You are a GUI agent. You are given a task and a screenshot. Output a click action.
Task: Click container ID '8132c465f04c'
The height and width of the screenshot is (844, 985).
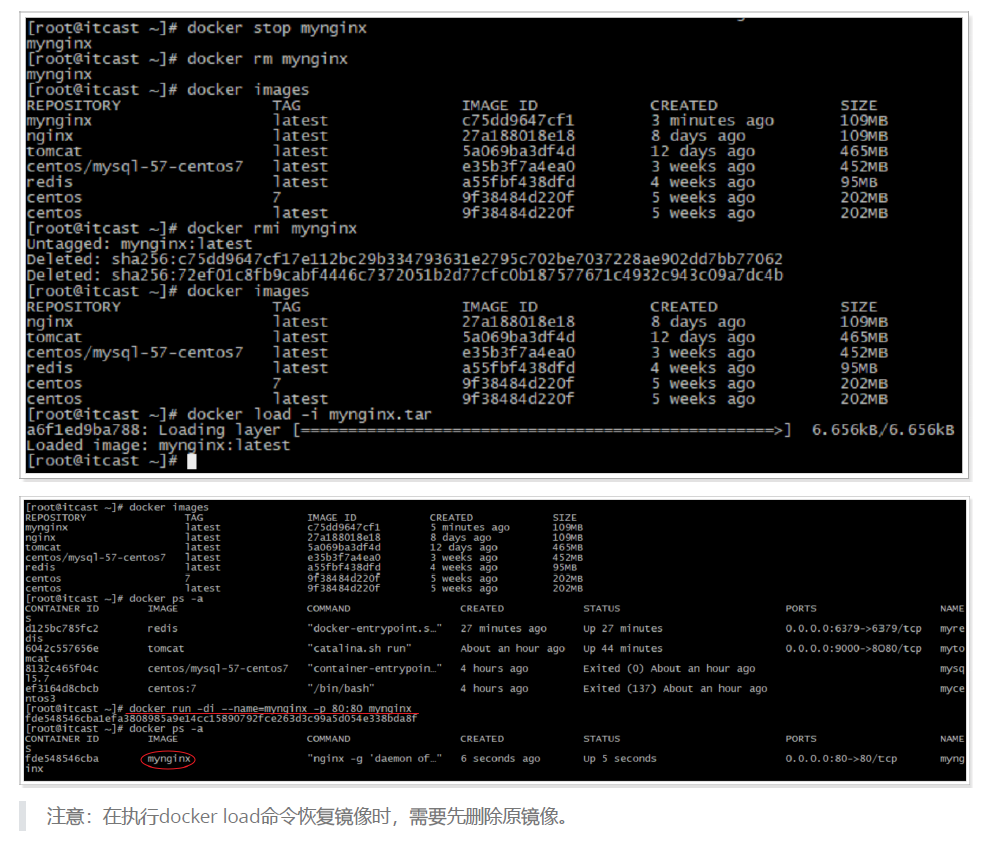click(x=62, y=669)
